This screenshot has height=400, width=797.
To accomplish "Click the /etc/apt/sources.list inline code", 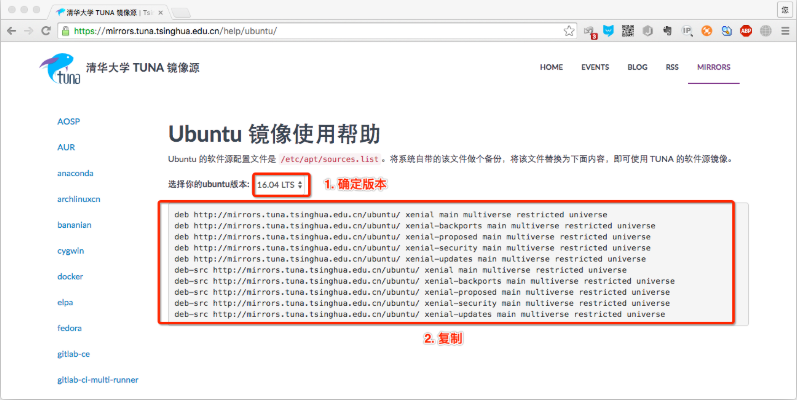I will pyautogui.click(x=329, y=160).
